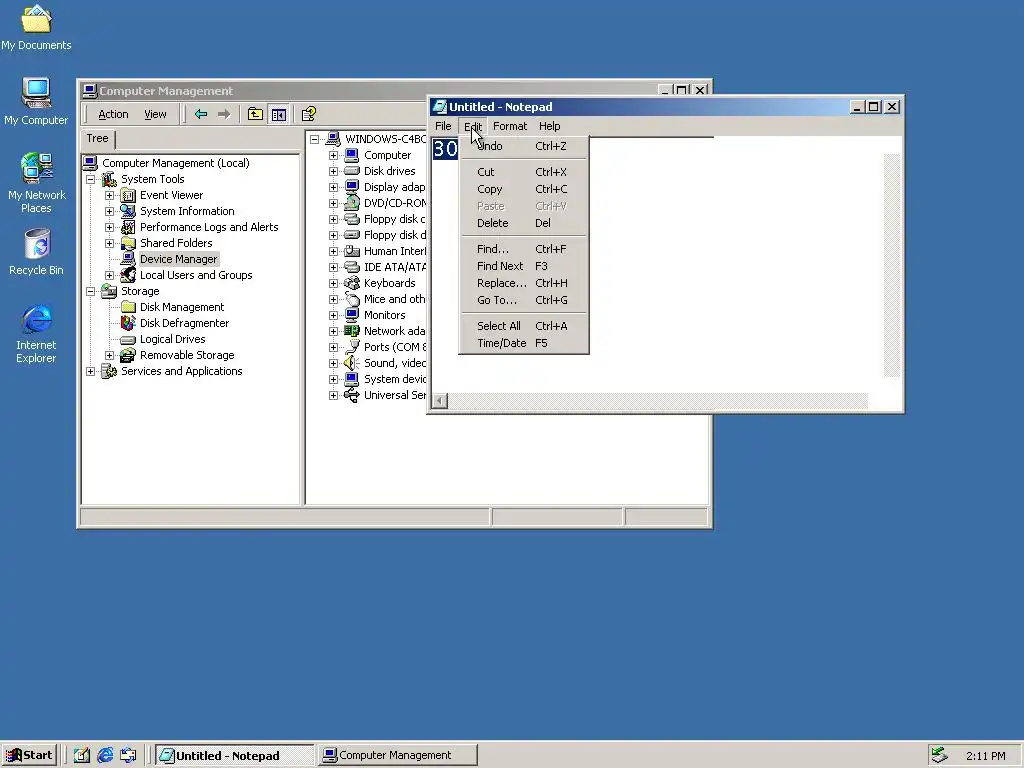Click the selected text 30 in Notepad

click(445, 149)
